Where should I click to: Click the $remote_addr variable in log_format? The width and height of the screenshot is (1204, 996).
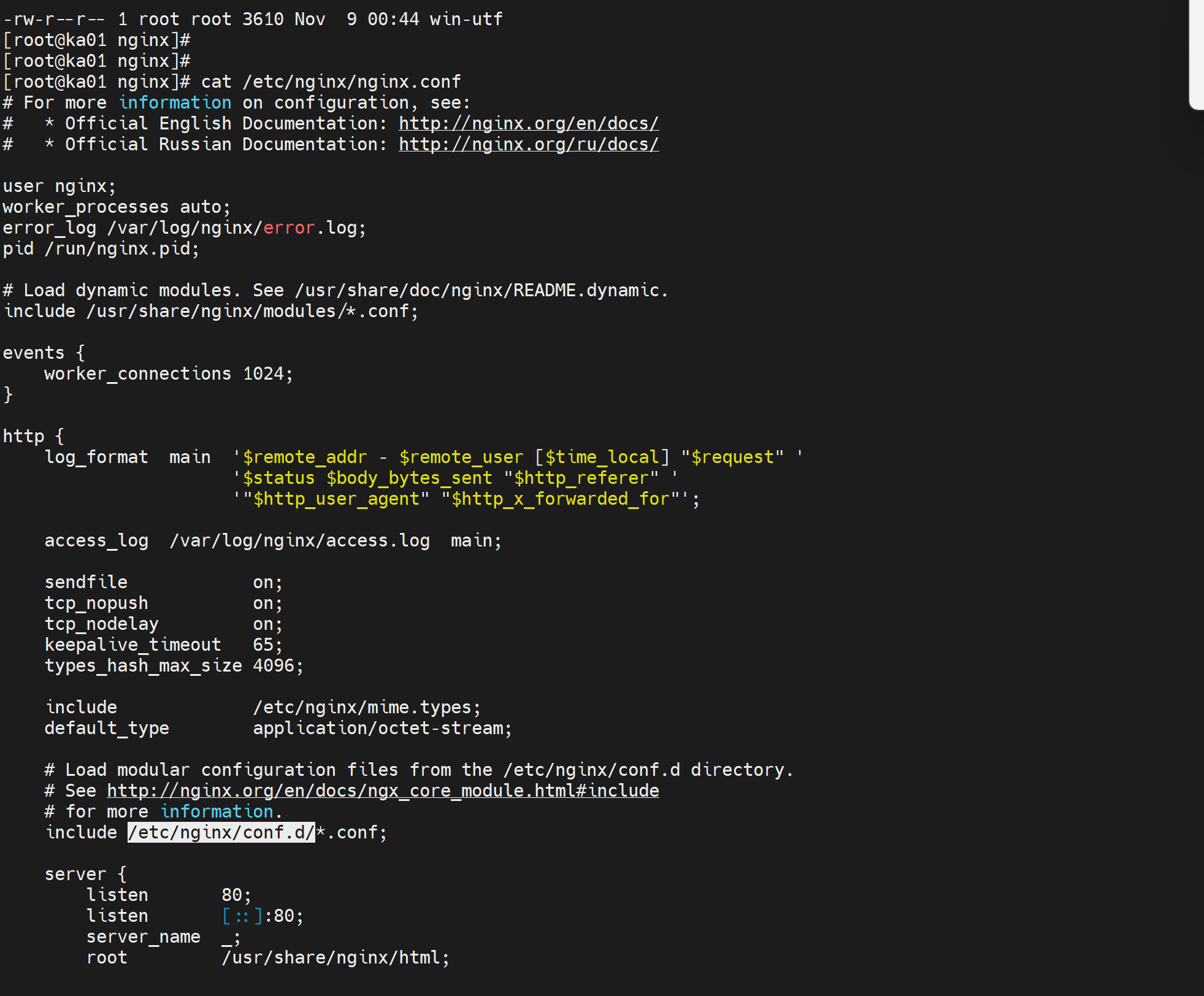305,457
